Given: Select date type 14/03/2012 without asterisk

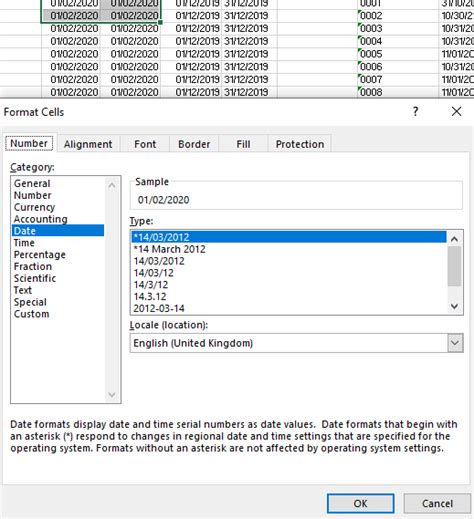Looking at the screenshot, I should [289, 261].
